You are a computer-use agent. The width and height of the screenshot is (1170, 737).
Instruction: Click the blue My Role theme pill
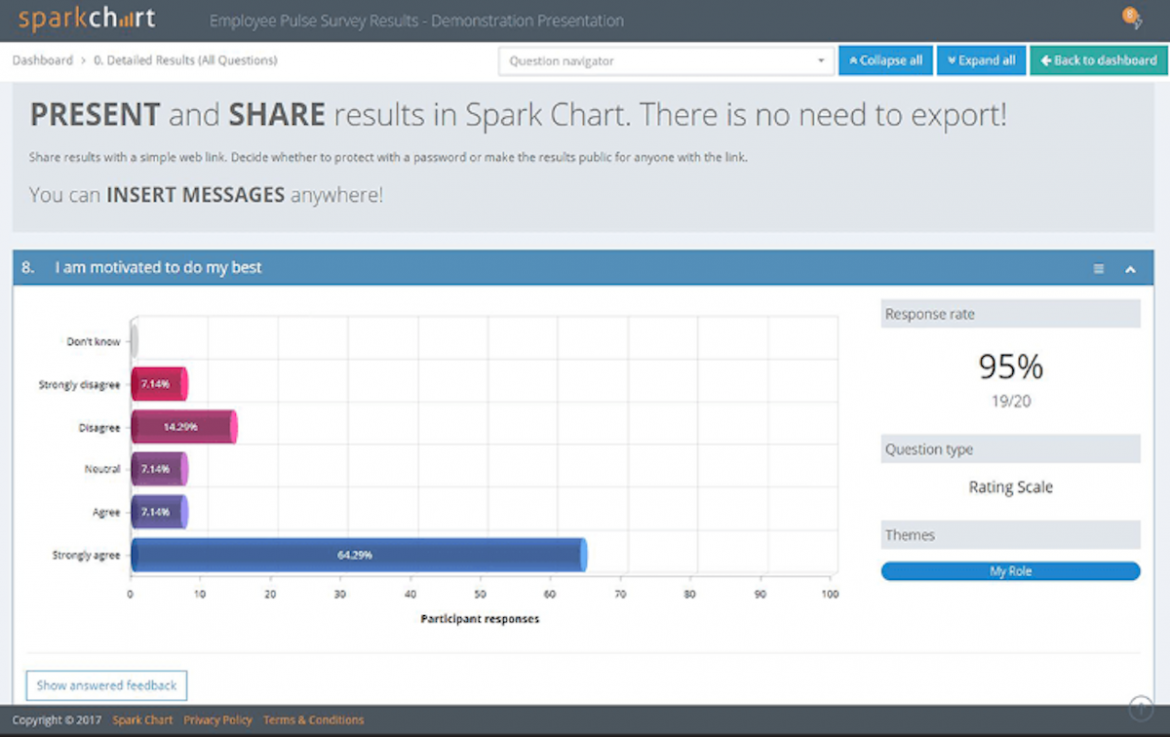point(1009,570)
